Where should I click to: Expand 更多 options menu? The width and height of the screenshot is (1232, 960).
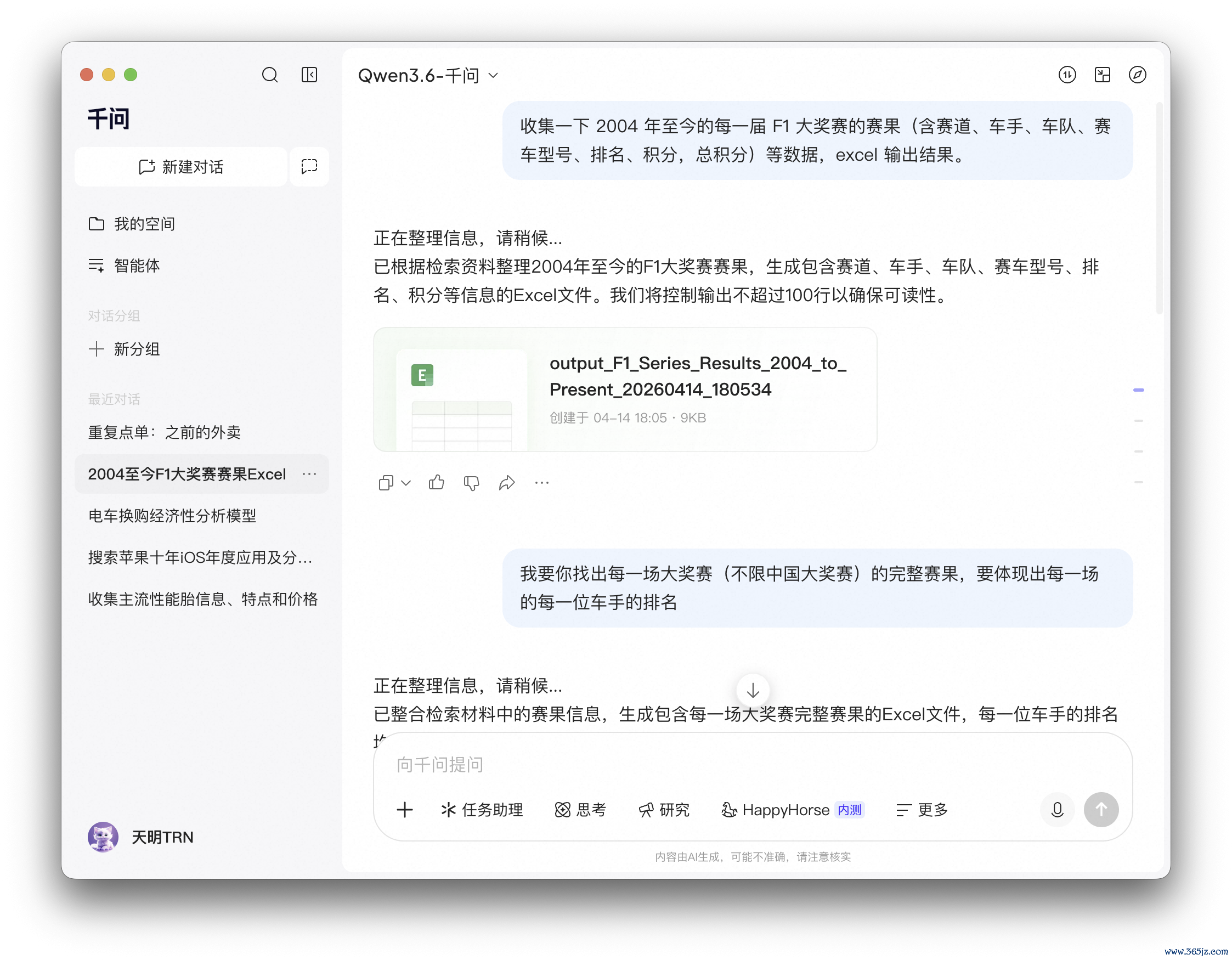pyautogui.click(x=922, y=811)
